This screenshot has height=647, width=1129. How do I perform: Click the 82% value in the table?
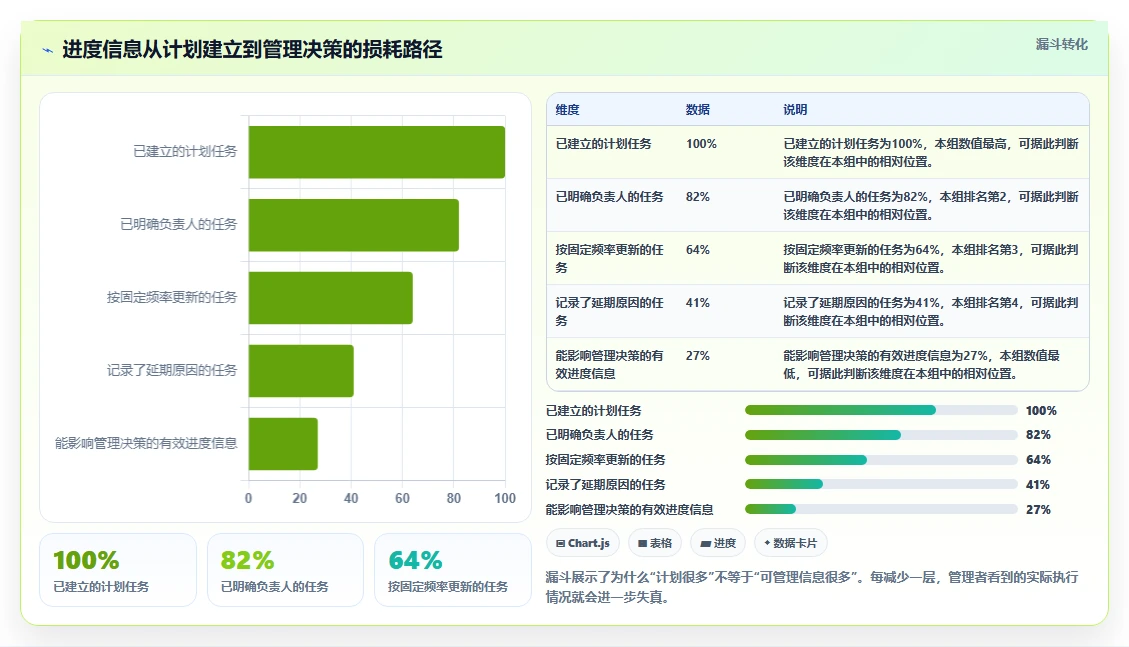(x=698, y=196)
